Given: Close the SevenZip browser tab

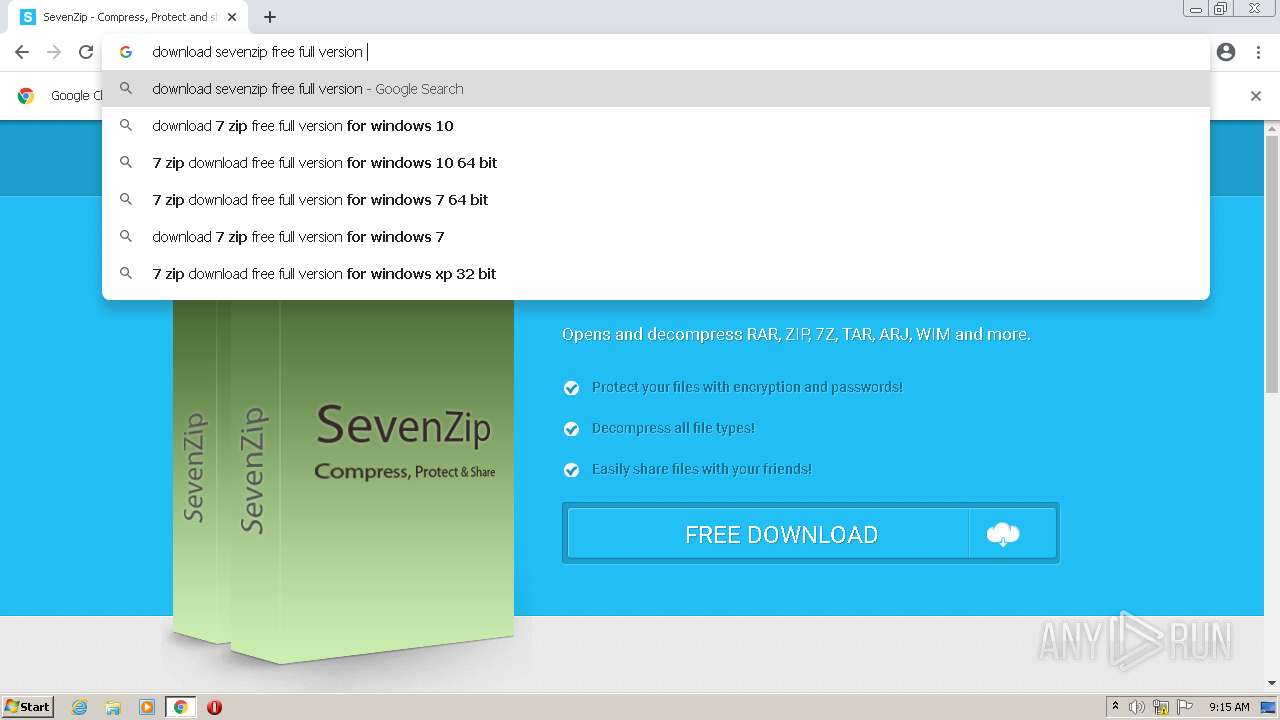Looking at the screenshot, I should (233, 17).
